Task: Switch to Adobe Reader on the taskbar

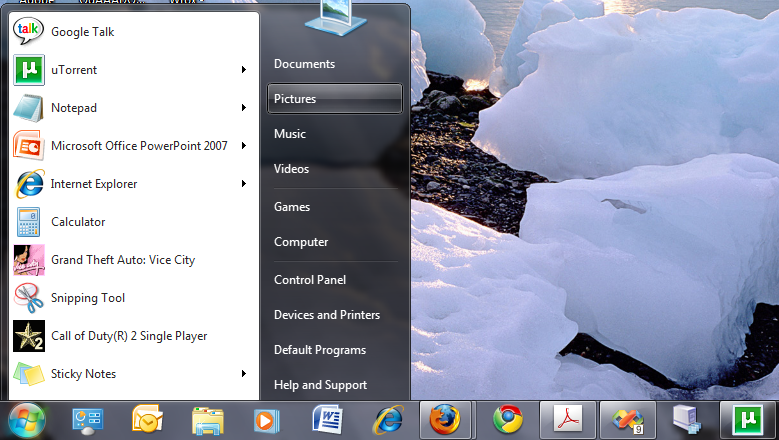Action: click(x=567, y=420)
